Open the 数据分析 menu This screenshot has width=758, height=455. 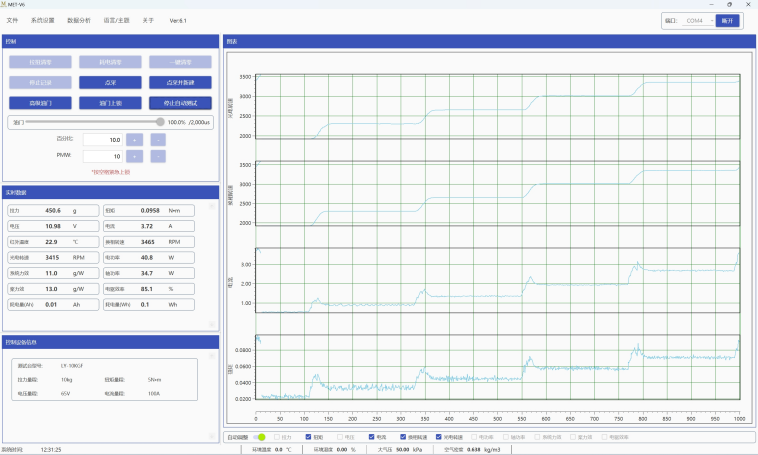pos(79,20)
